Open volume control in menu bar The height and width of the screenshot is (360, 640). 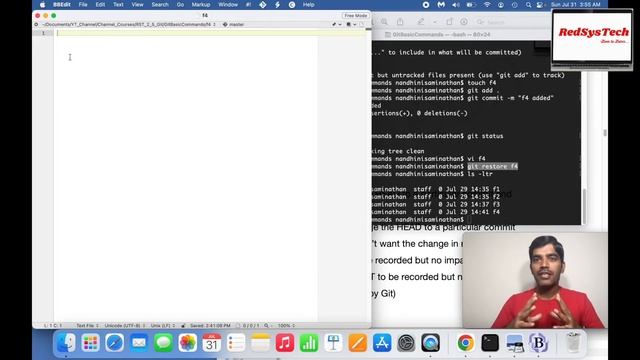coord(456,5)
